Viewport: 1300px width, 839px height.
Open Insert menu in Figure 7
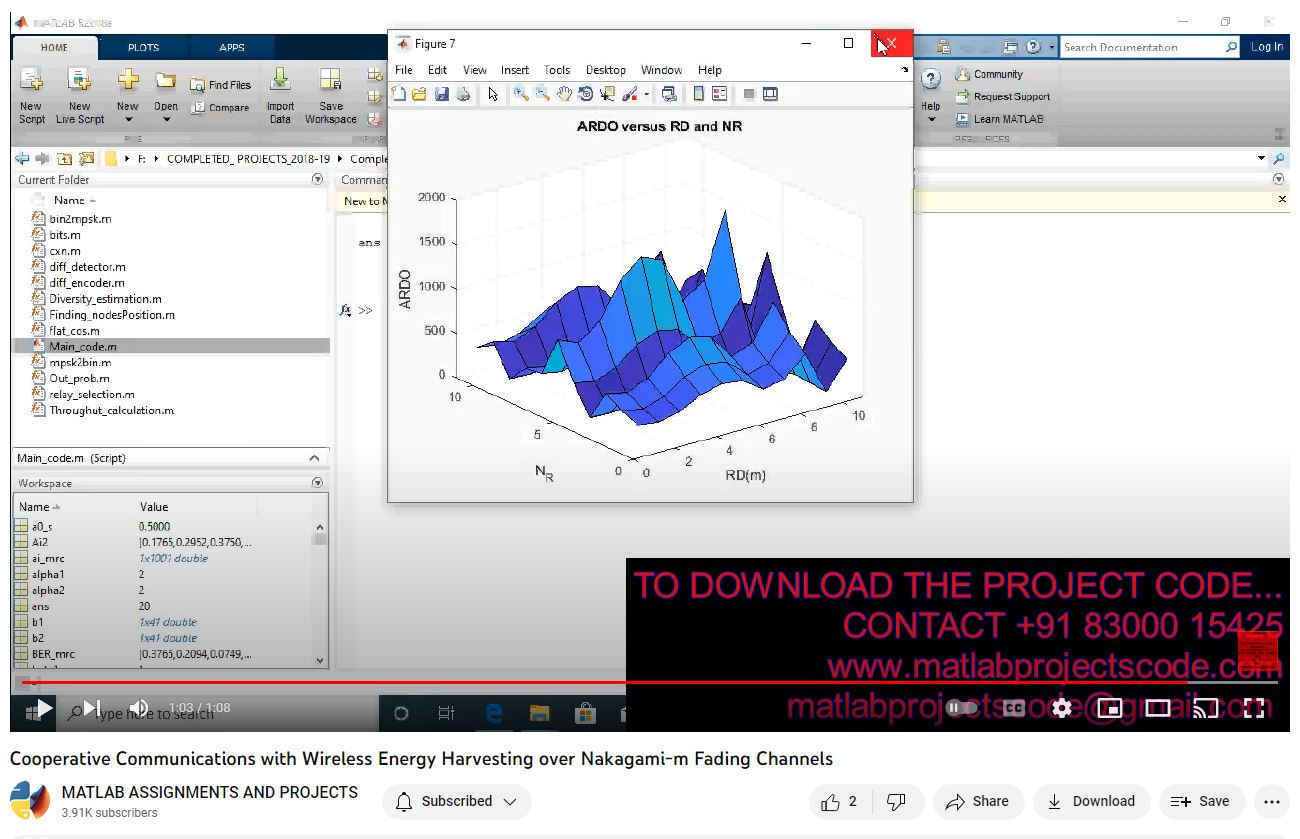(x=515, y=70)
